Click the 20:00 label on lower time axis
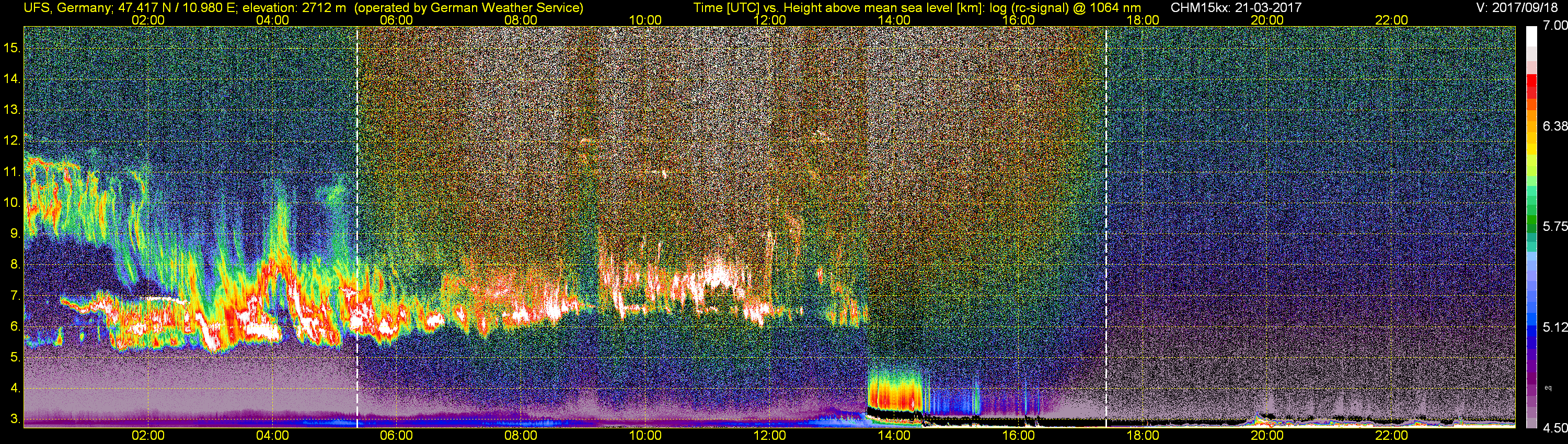This screenshot has width=1568, height=444. [x=1267, y=436]
